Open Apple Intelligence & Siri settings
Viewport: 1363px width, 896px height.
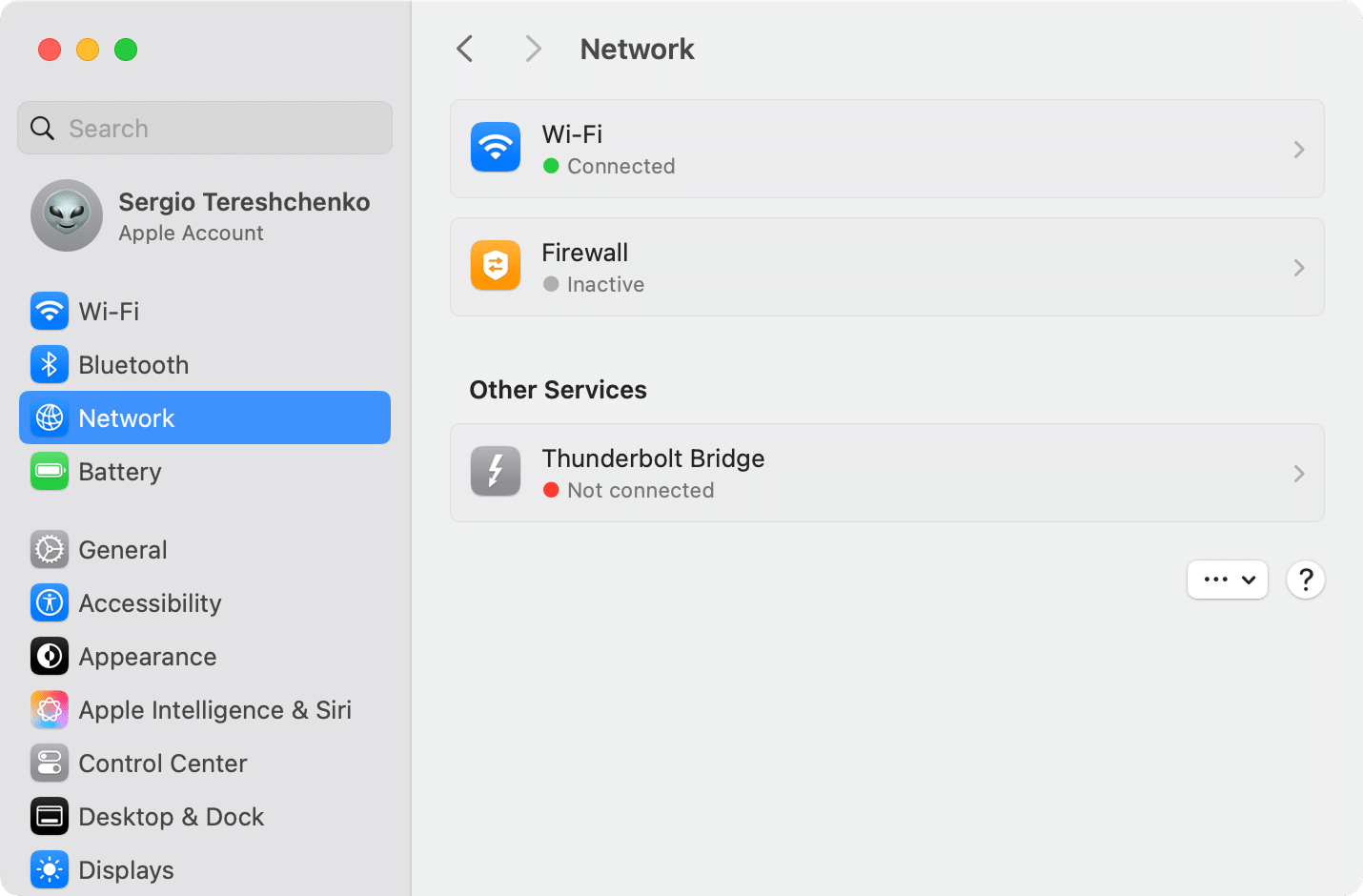49,709
